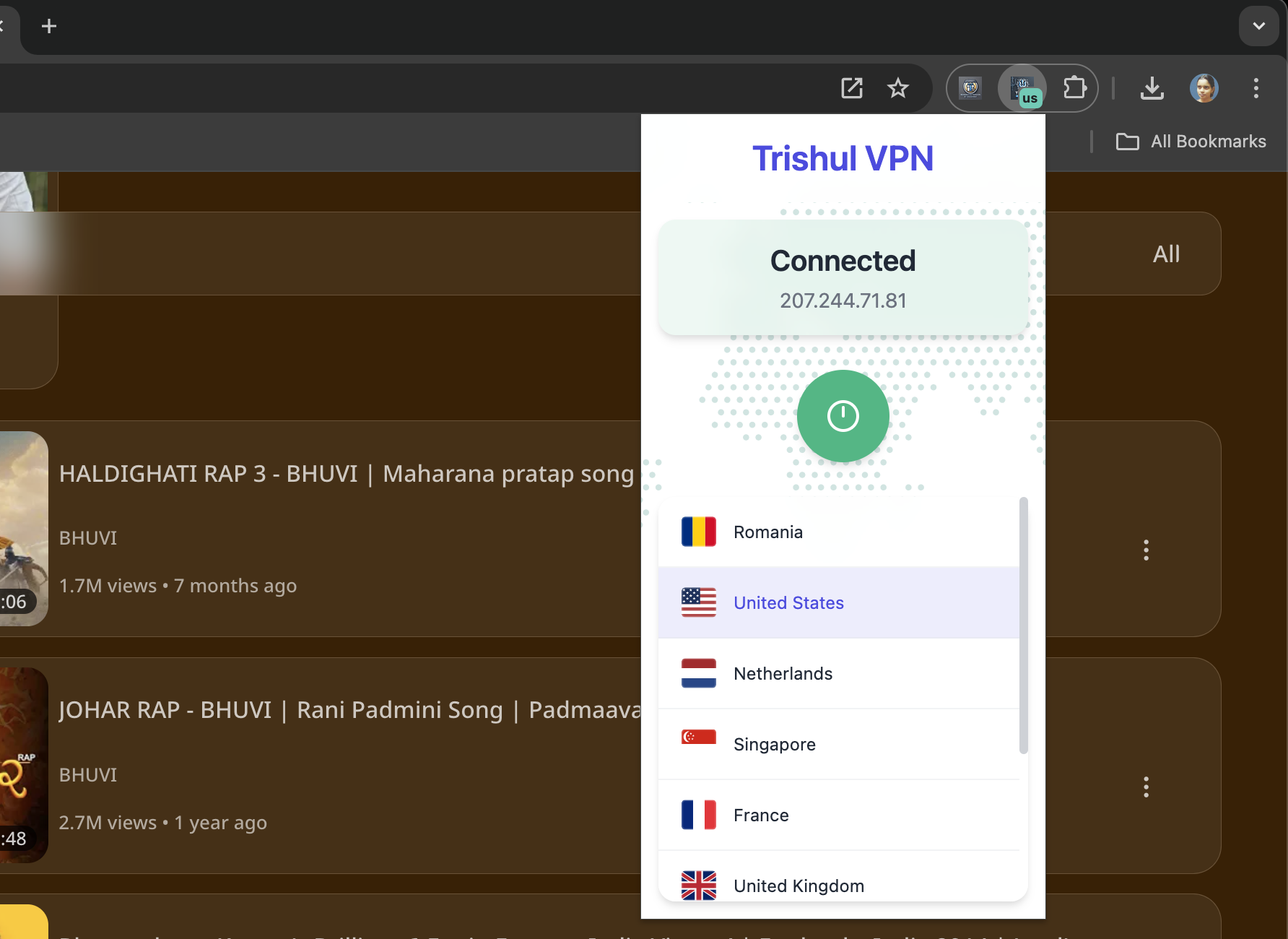Select Romania server
Image resolution: width=1288 pixels, height=939 pixels.
(x=839, y=532)
